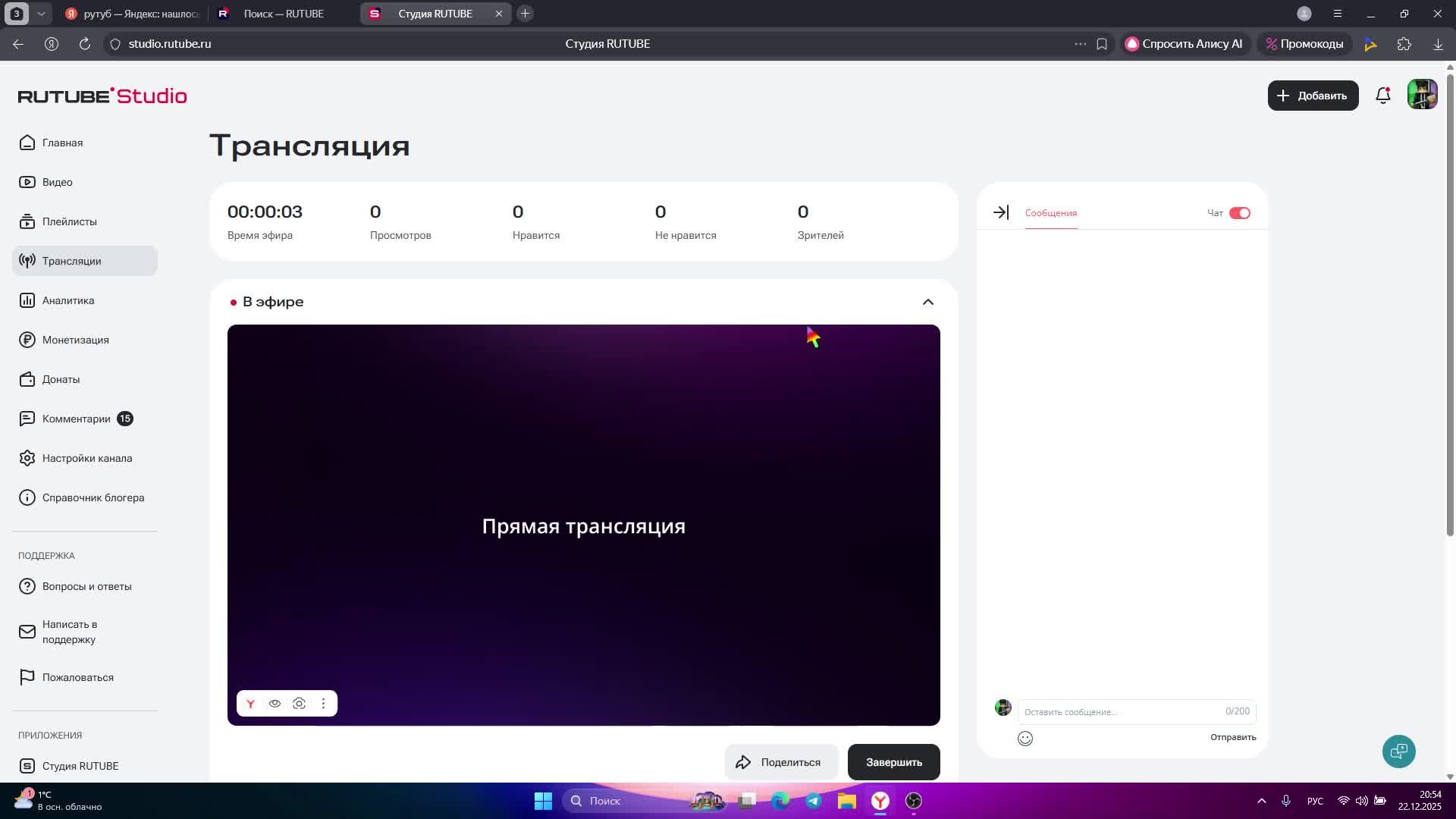Collapse the chat panel arrow icon
The height and width of the screenshot is (819, 1456).
tap(1001, 213)
